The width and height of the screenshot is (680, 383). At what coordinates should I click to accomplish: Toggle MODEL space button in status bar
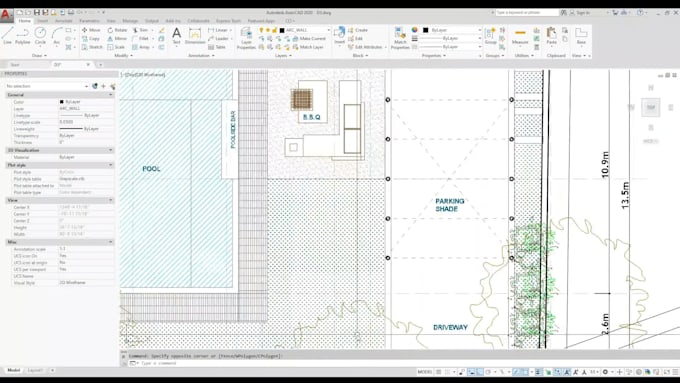tap(425, 372)
